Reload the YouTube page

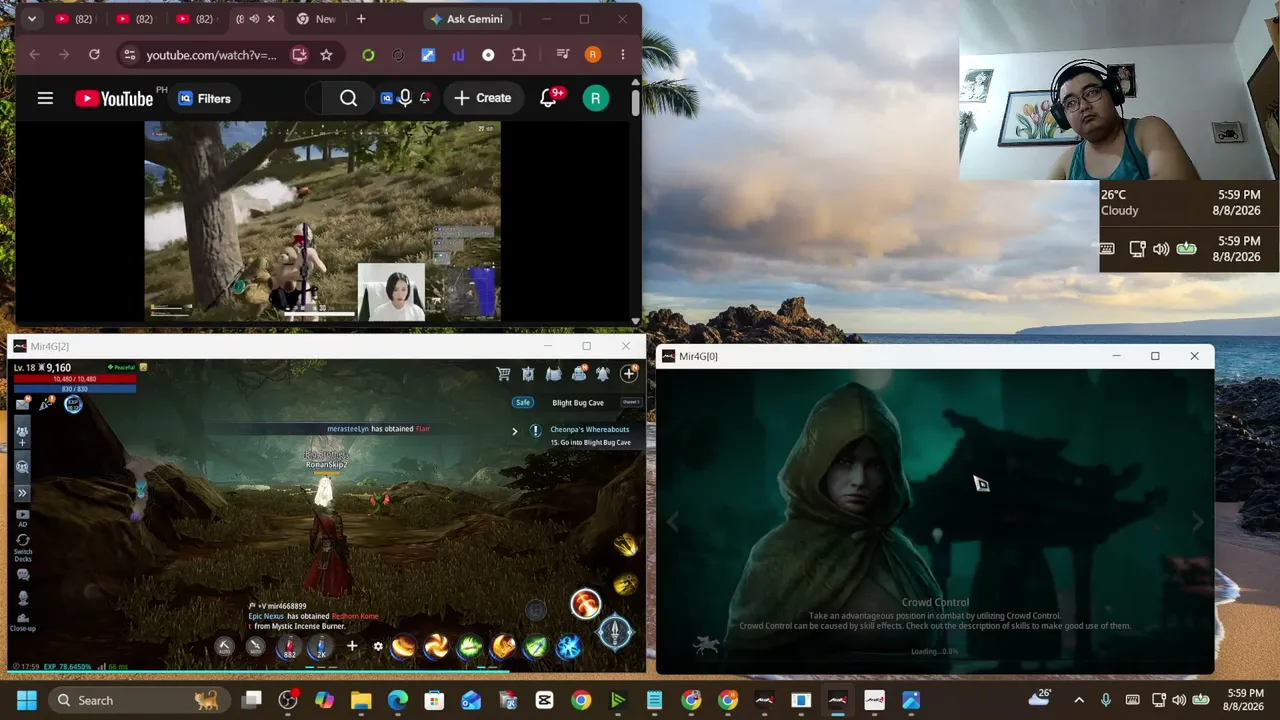[94, 55]
